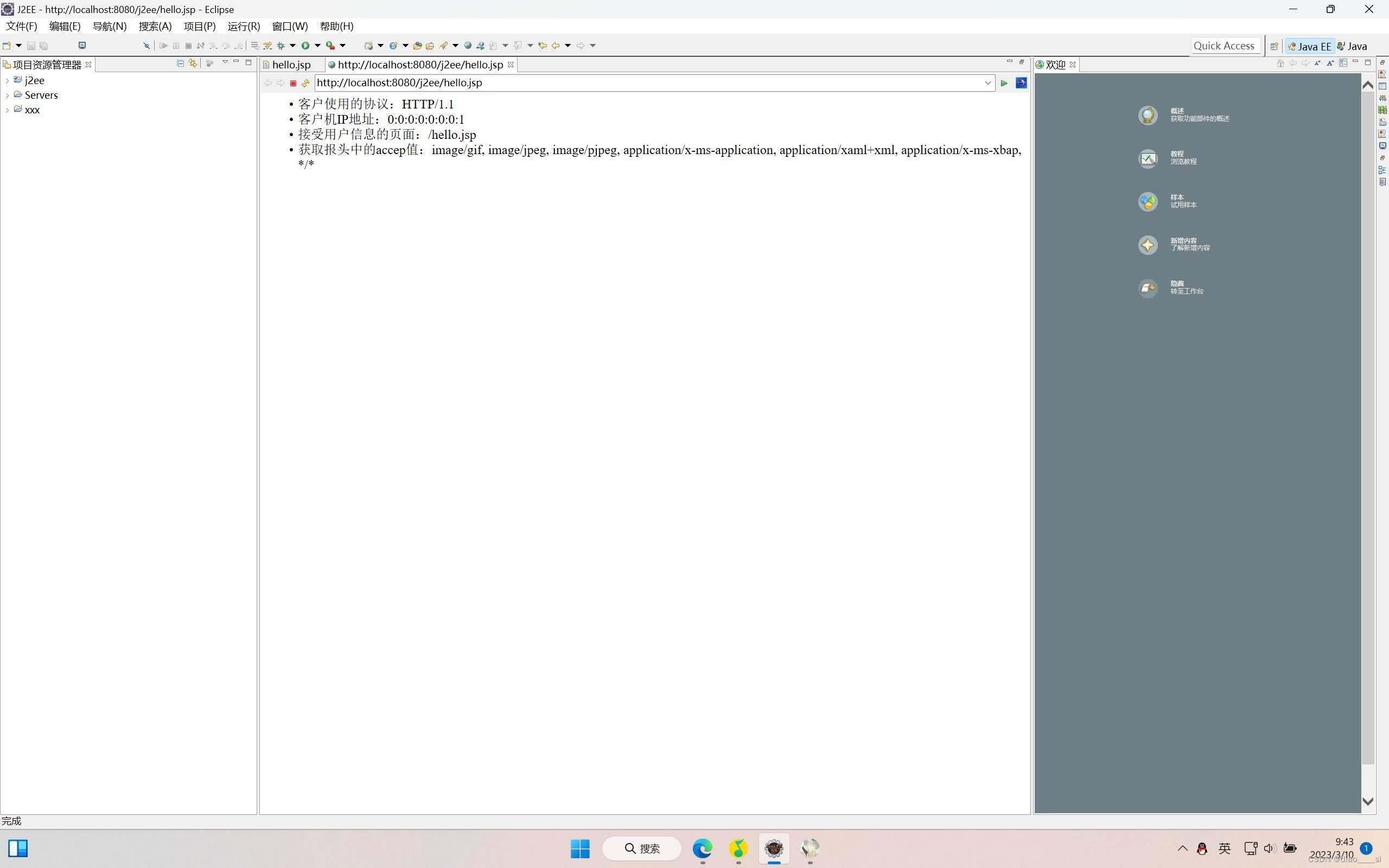This screenshot has height=868, width=1389.
Task: Click Open Perspective icon
Action: (x=1273, y=46)
